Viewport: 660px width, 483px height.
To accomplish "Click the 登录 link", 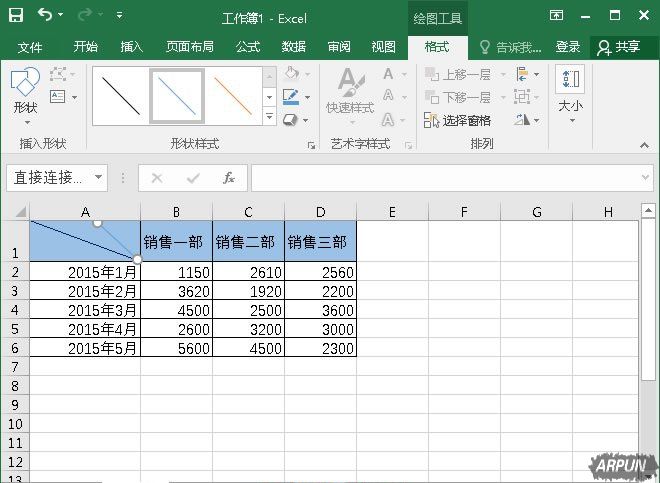I will pyautogui.click(x=568, y=47).
